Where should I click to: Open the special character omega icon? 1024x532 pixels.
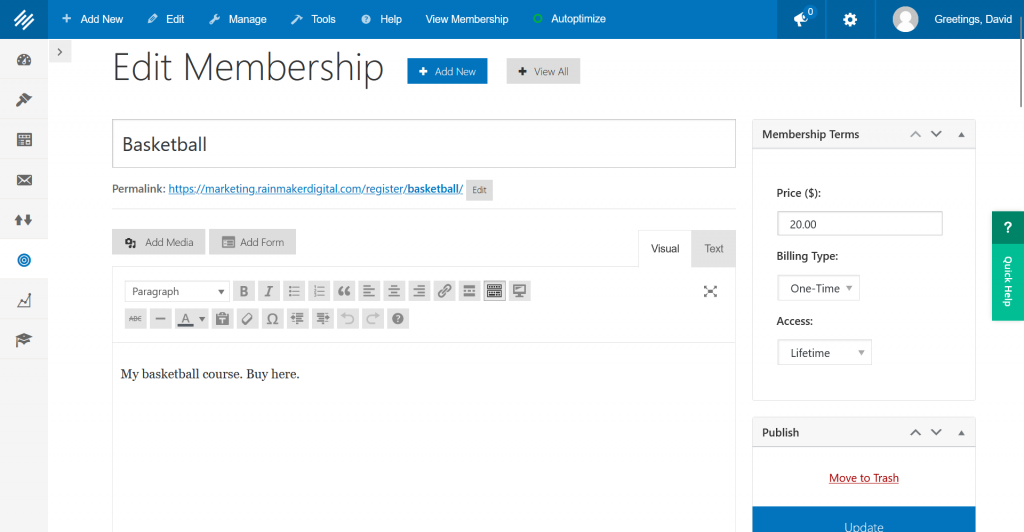[272, 319]
